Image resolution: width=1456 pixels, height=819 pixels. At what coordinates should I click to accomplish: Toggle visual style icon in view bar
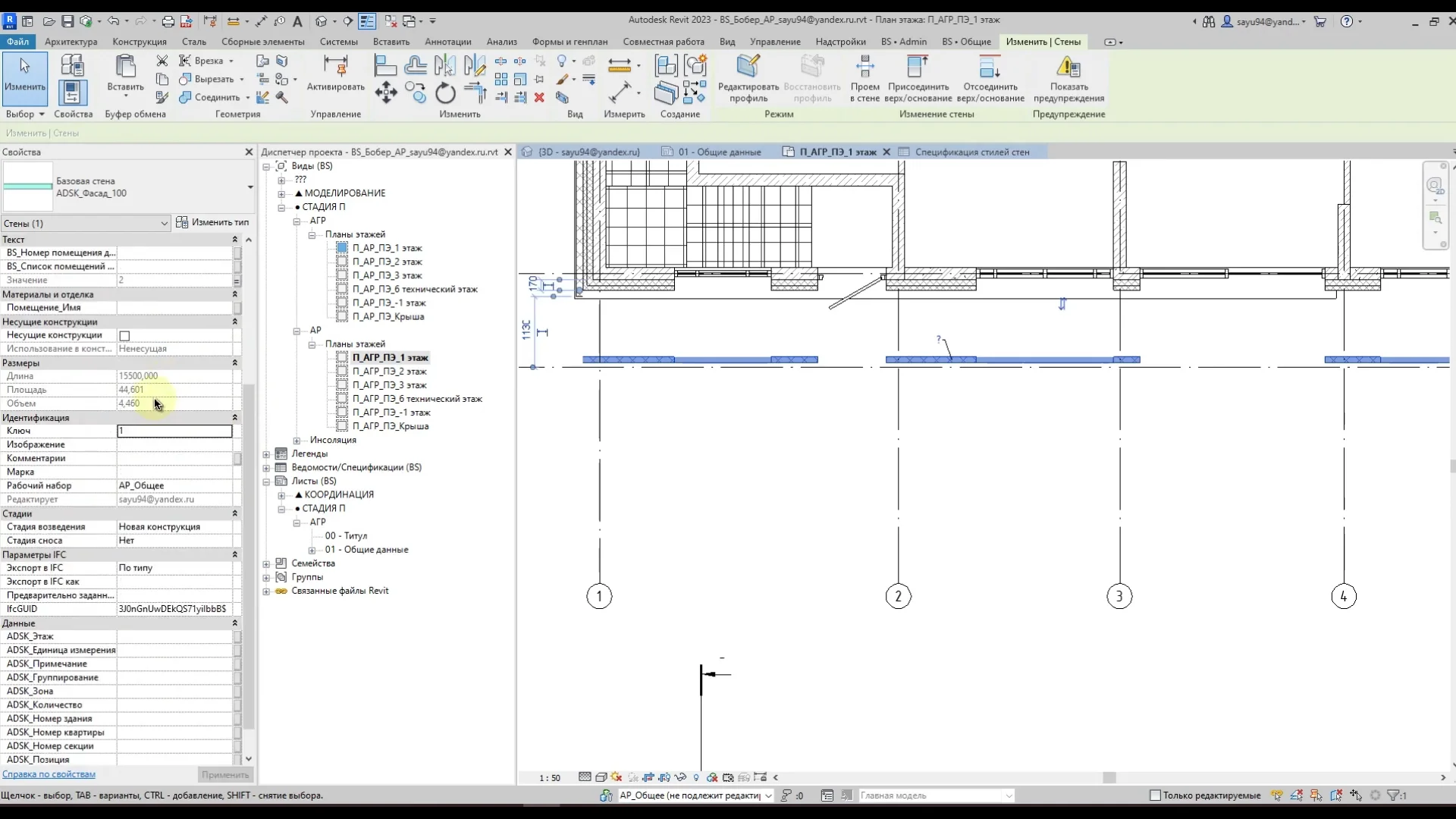(x=601, y=777)
